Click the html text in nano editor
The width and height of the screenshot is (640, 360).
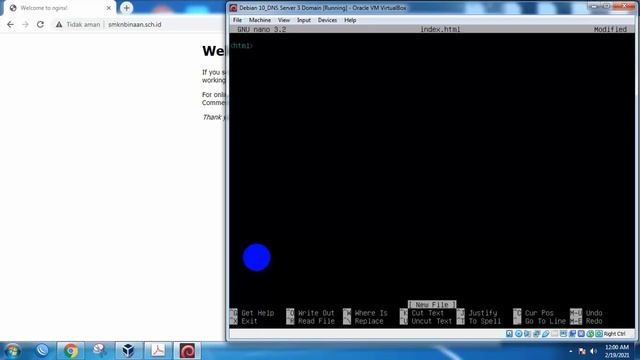[x=242, y=46]
